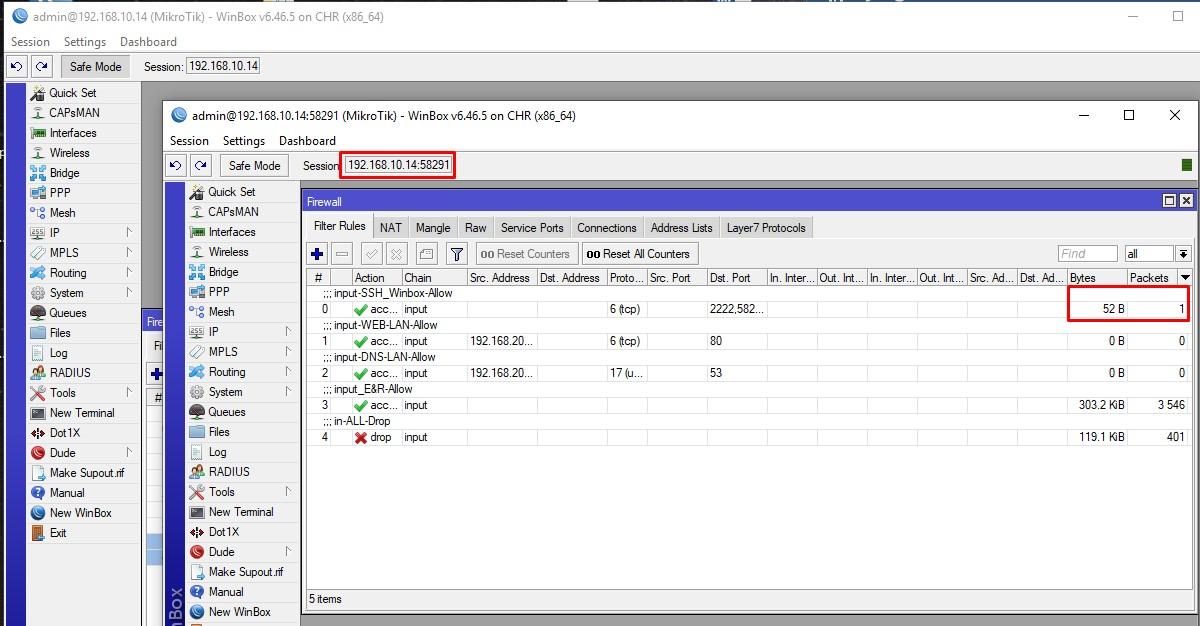This screenshot has width=1200, height=626.
Task: Expand Routing submenu in front window sidebar
Action: 288,372
